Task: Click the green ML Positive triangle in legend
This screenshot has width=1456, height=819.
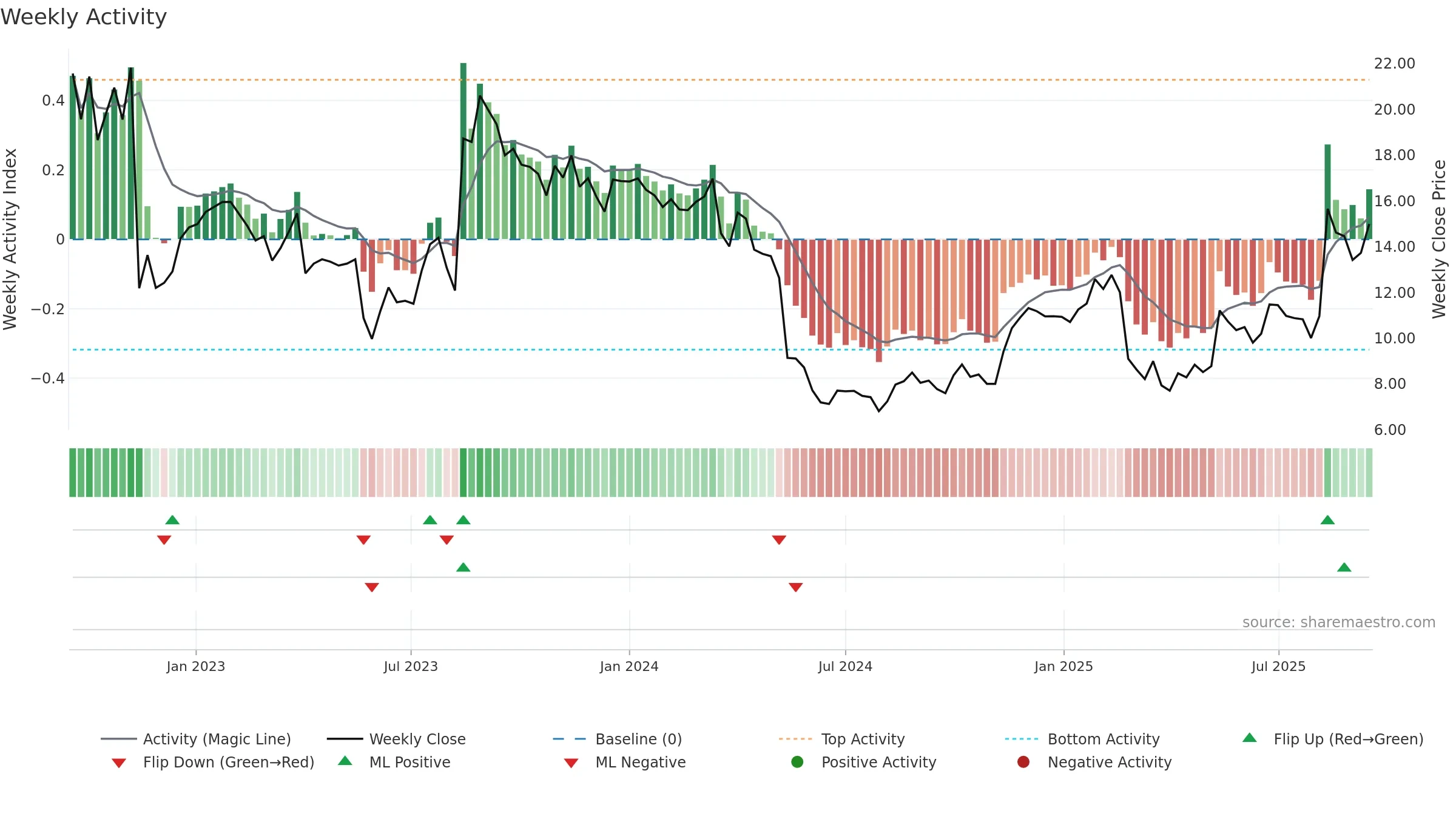Action: tap(345, 761)
